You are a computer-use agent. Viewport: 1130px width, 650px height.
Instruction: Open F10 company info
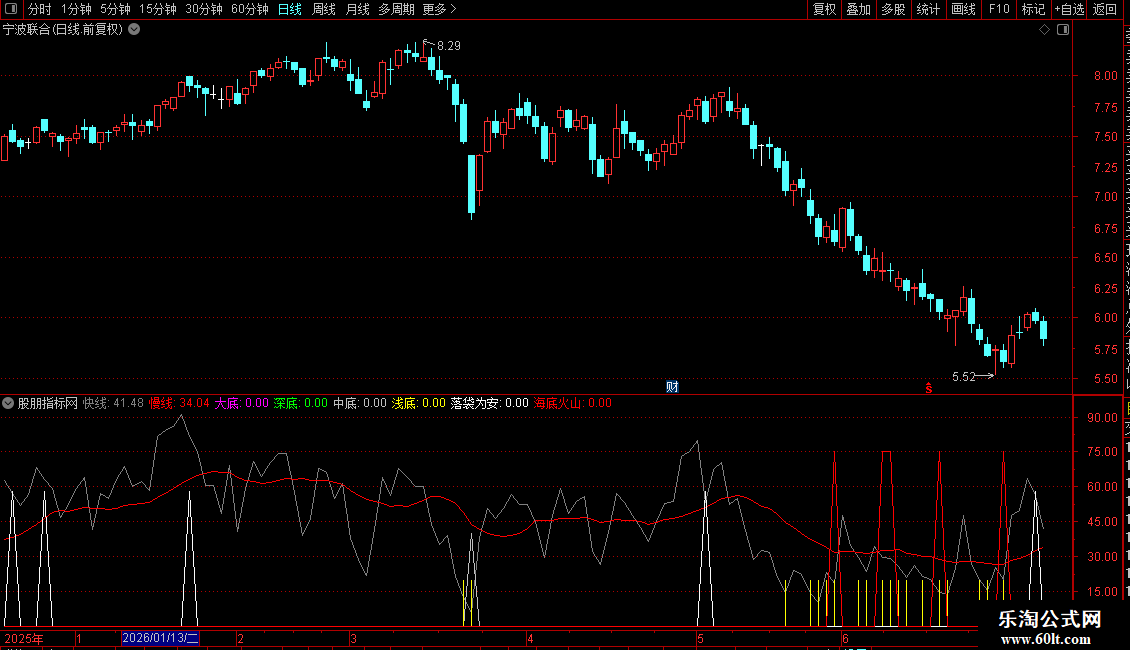tap(999, 9)
